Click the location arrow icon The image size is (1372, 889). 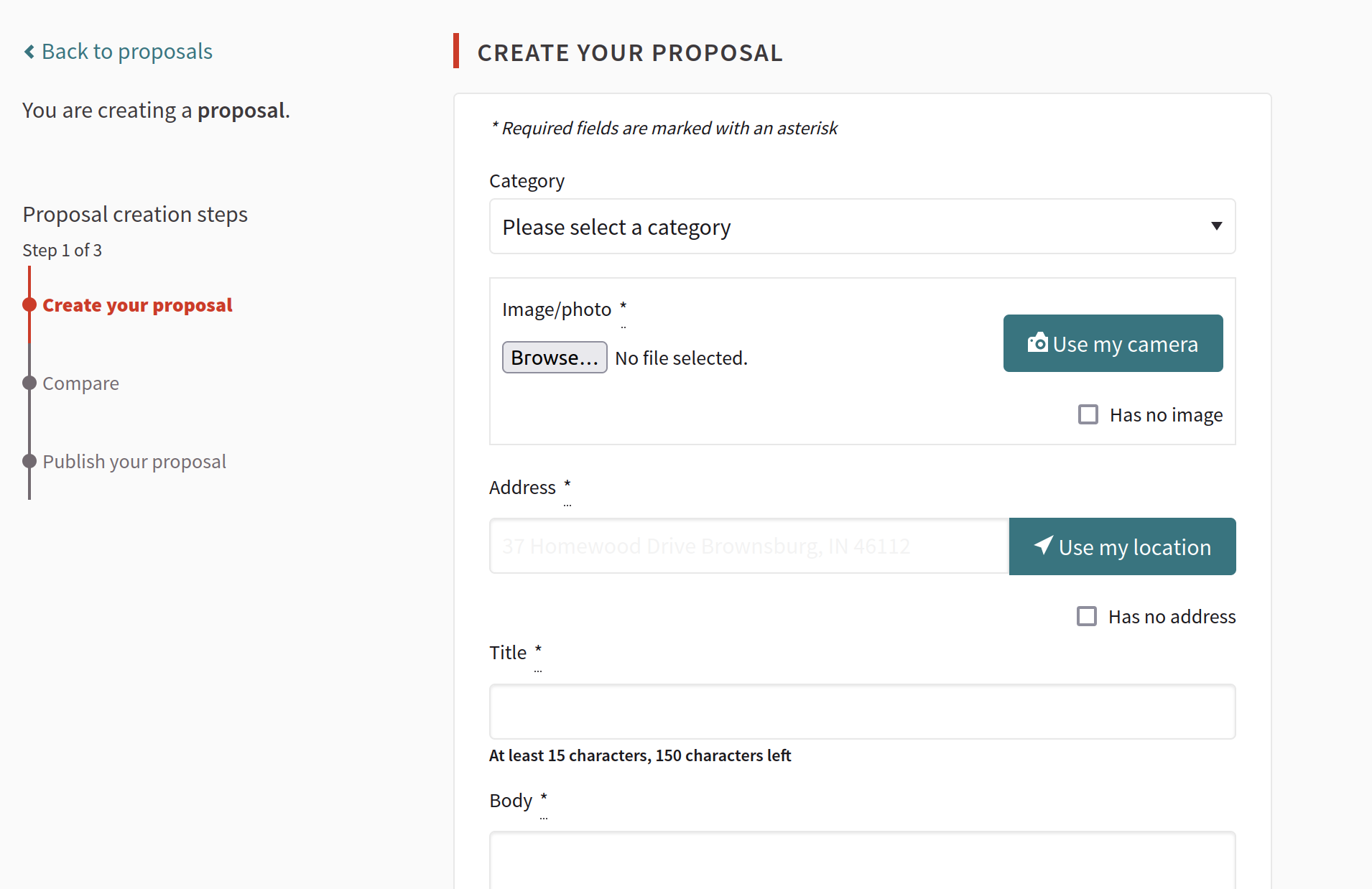1044,545
